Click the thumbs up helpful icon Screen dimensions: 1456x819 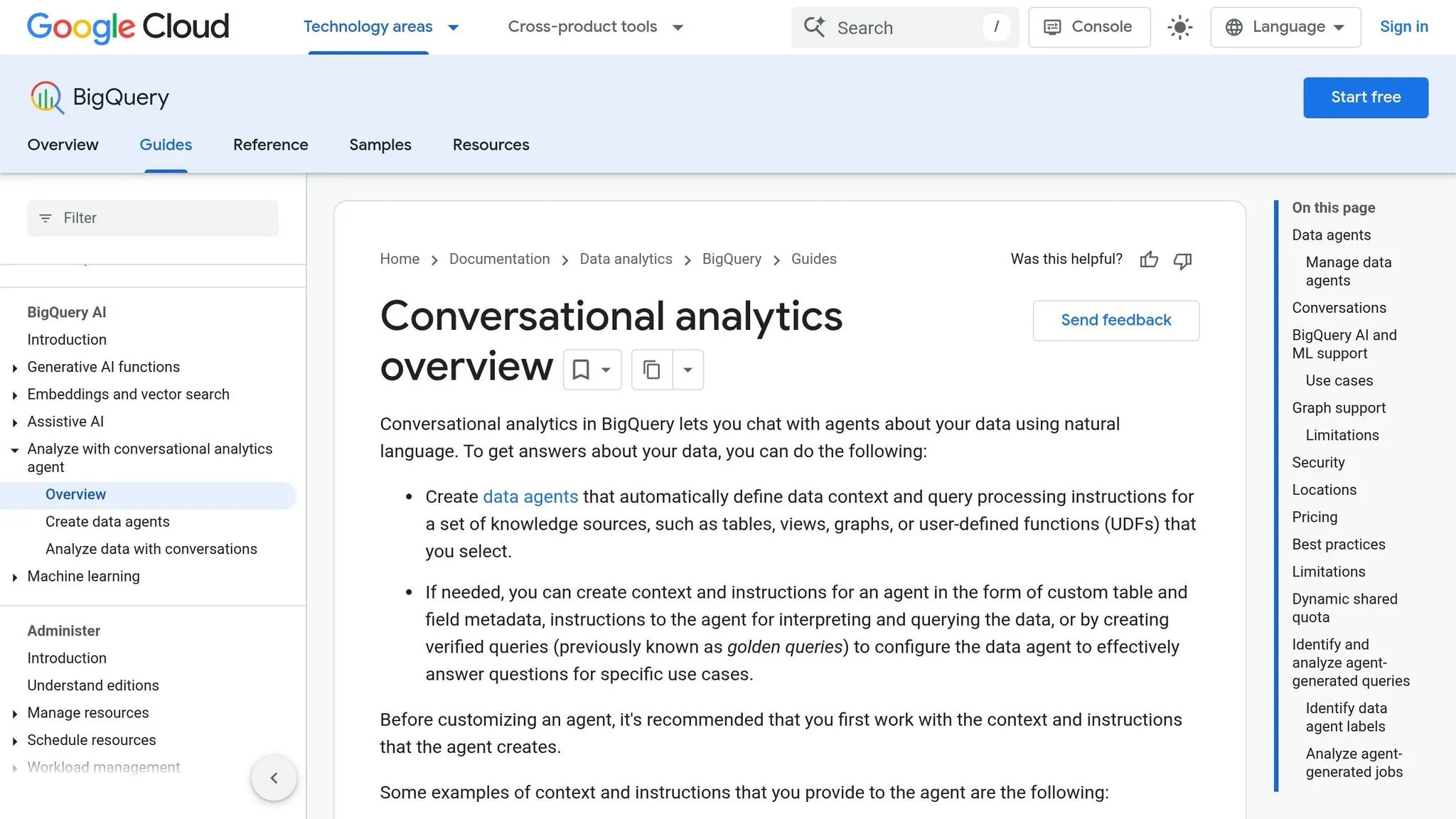(1149, 259)
